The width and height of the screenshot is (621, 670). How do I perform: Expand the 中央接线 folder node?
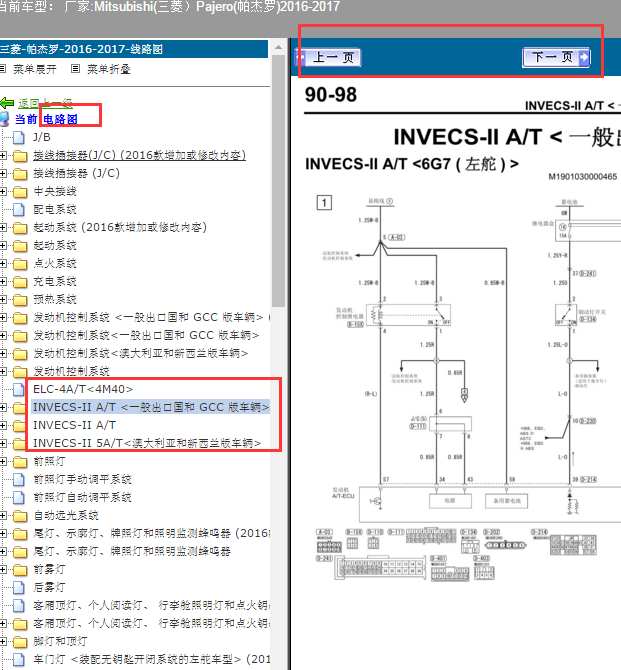point(3,191)
